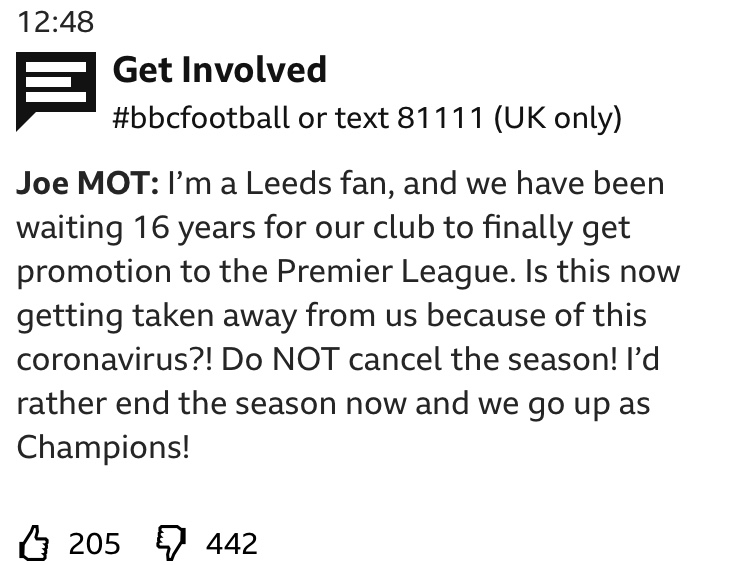Viewport: 750px width, 565px height.
Task: Click the thumbs up like icon
Action: (x=34, y=543)
